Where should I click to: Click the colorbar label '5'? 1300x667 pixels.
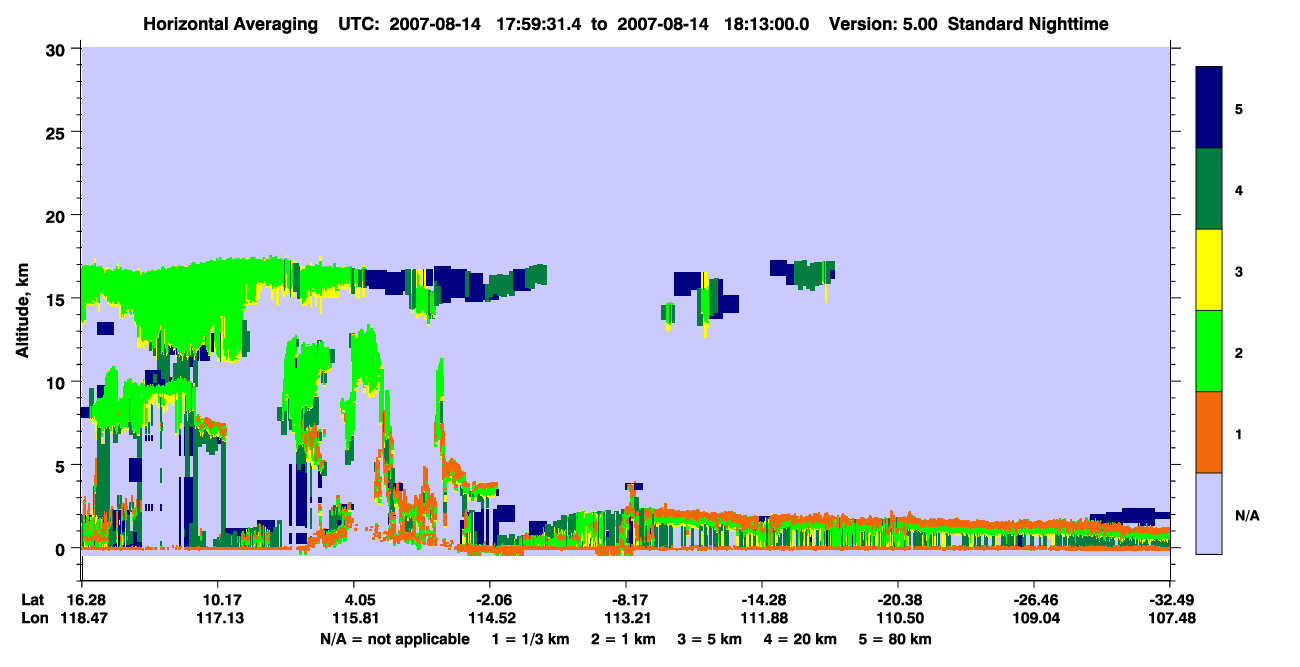coord(1239,108)
